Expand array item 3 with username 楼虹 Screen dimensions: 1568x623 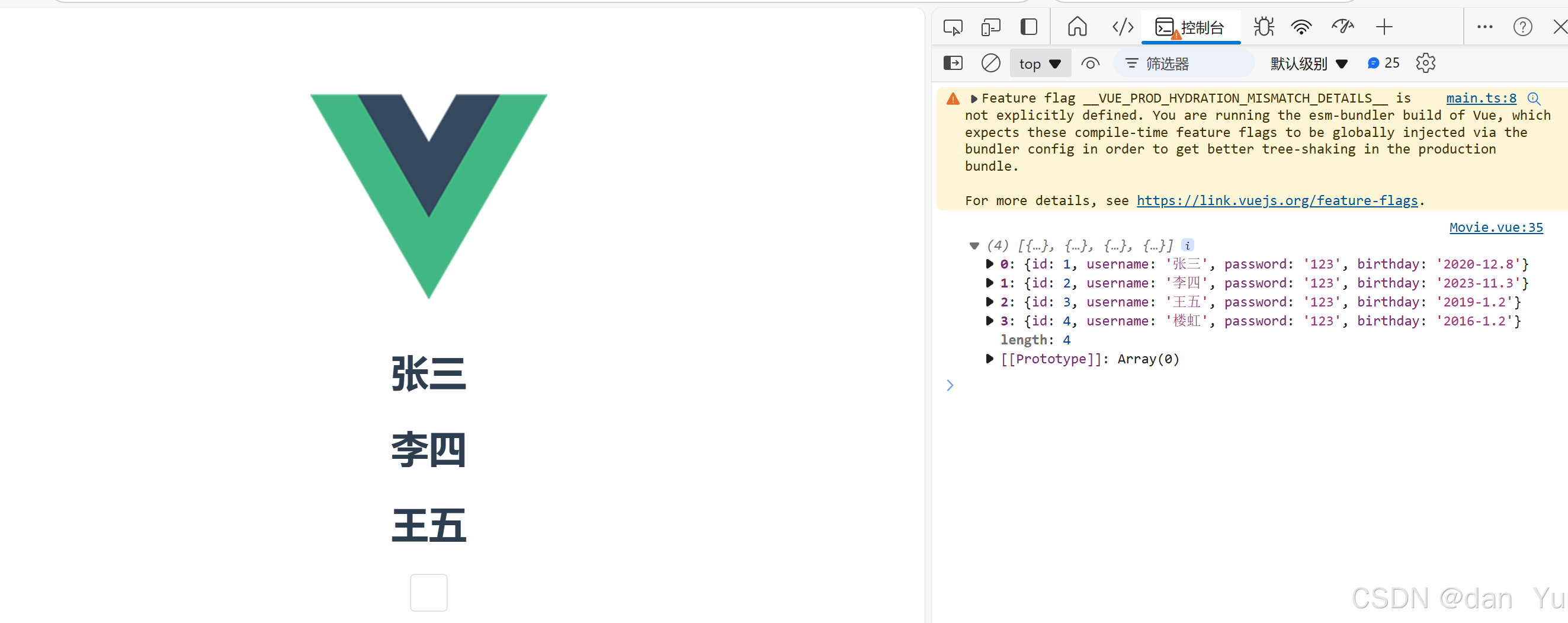(x=990, y=321)
